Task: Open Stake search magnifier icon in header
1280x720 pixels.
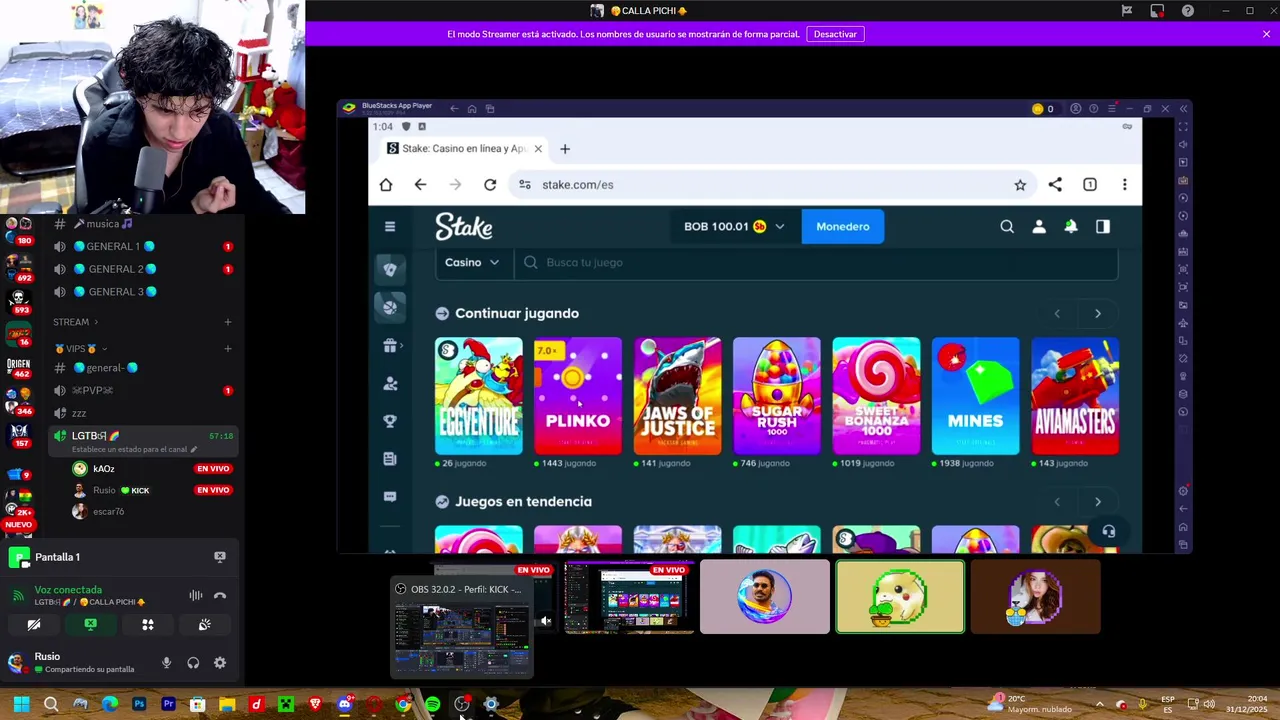Action: [x=1007, y=226]
